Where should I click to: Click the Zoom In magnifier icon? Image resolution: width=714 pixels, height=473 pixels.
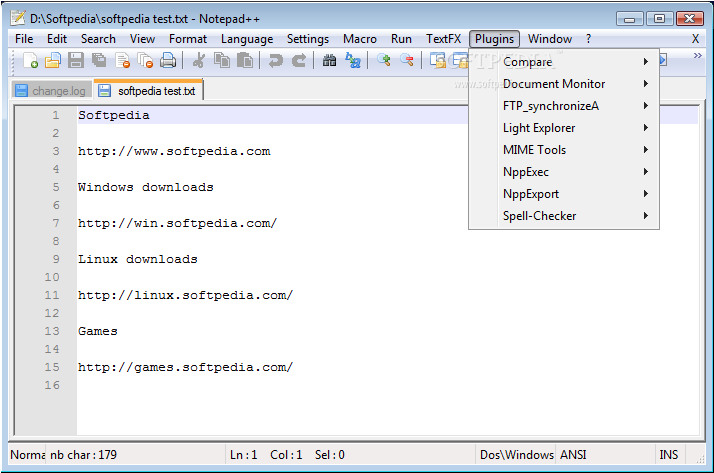tap(383, 60)
